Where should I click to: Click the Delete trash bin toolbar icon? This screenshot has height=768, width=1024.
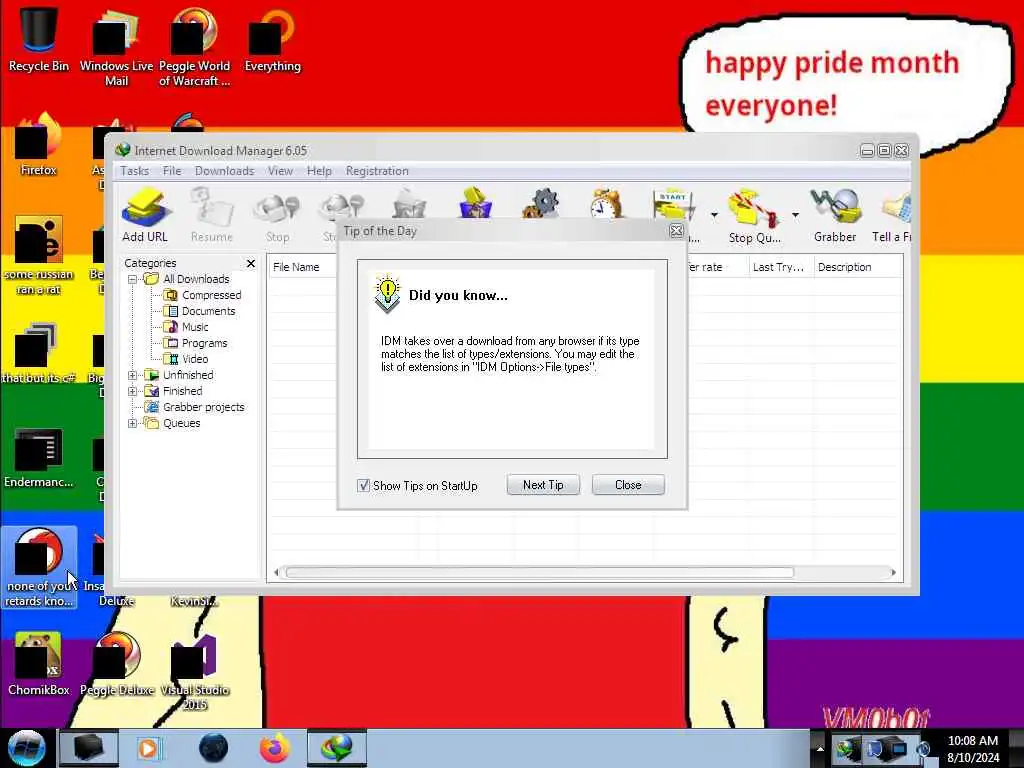pyautogui.click(x=409, y=203)
